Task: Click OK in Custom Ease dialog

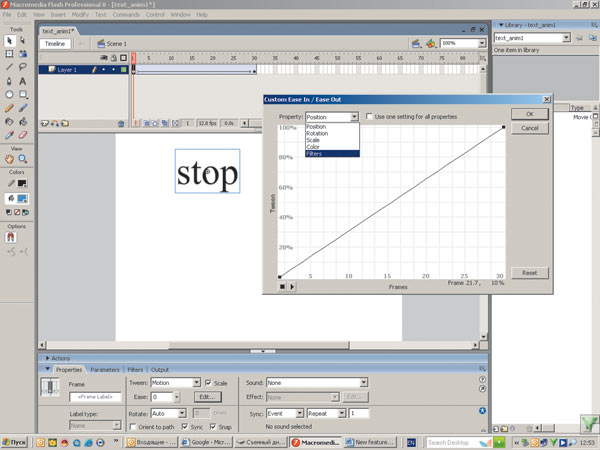Action: point(530,114)
